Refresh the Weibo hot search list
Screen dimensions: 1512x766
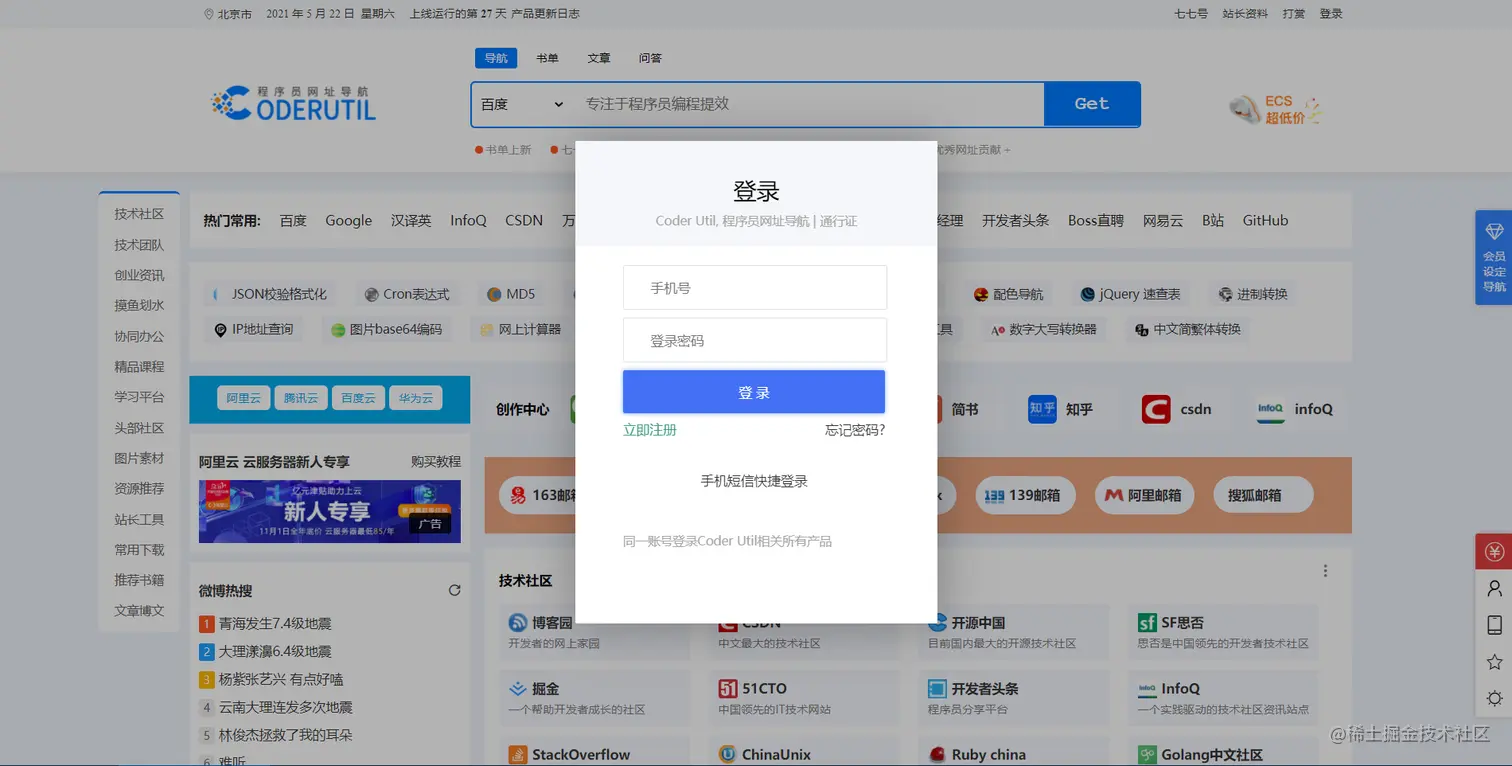point(454,590)
